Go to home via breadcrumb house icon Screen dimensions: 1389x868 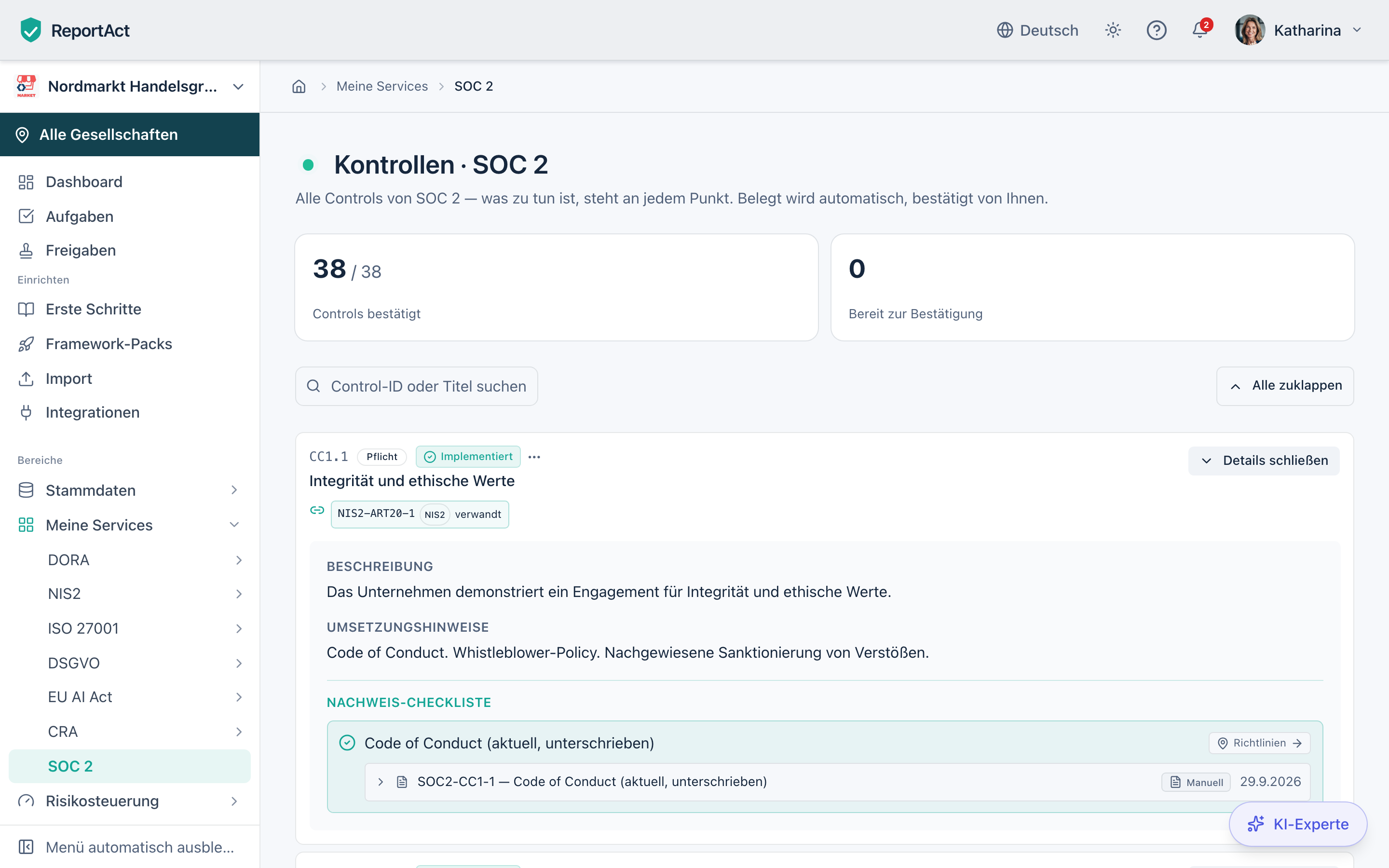coord(299,86)
